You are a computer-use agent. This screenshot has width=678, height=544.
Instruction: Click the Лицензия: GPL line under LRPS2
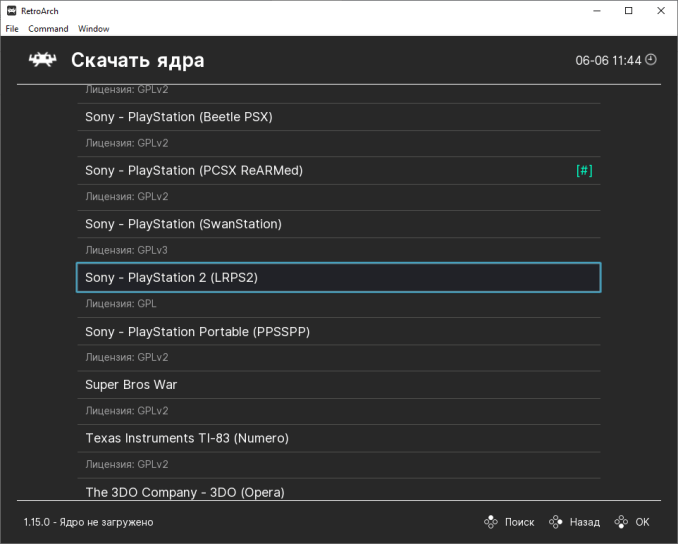121,304
